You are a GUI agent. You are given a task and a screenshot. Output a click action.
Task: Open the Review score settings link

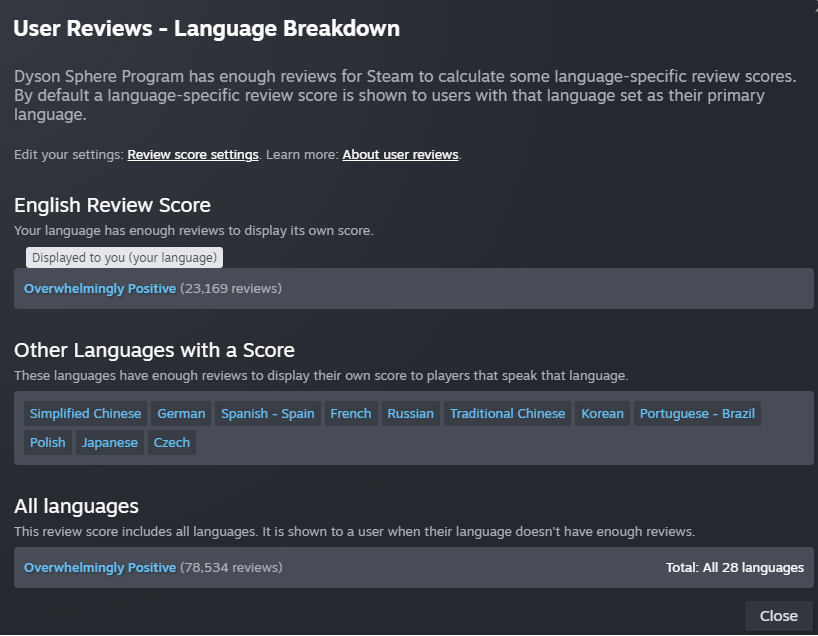[x=193, y=155]
